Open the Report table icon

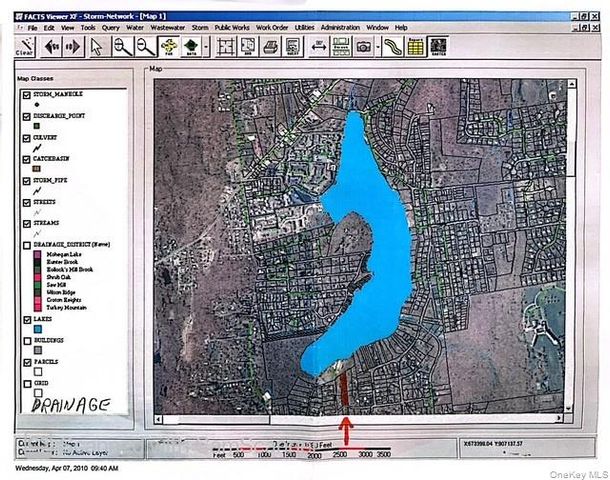coord(415,46)
